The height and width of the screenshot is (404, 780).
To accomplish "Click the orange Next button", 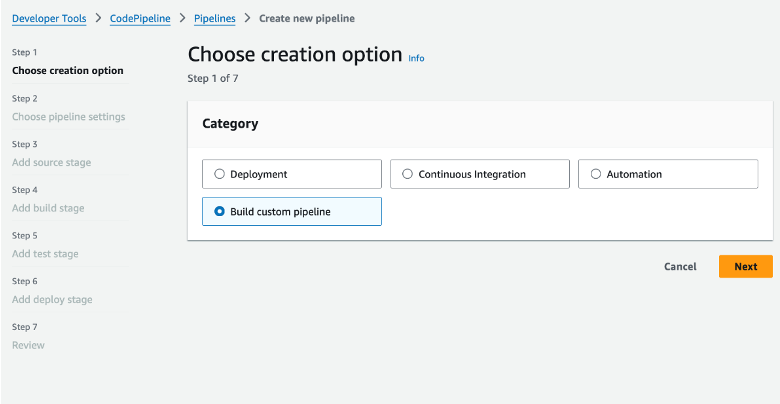I will click(745, 267).
